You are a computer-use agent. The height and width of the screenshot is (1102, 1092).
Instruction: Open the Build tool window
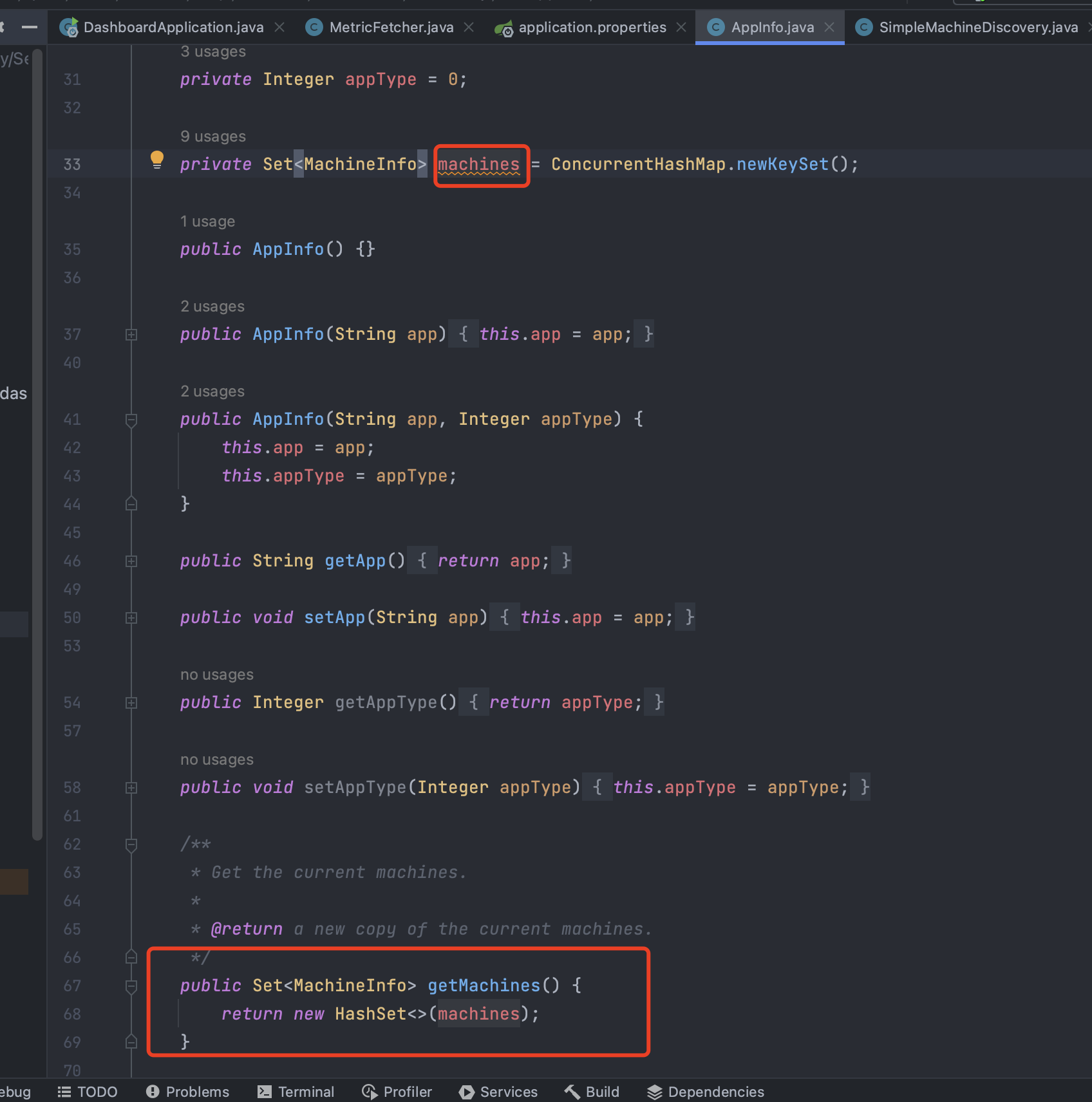coord(592,1092)
